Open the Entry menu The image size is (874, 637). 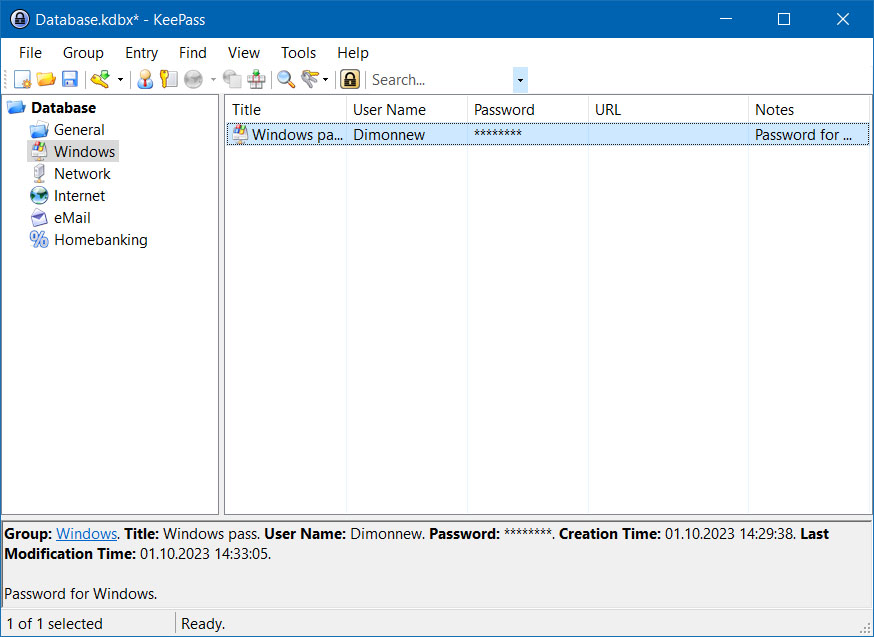(x=142, y=53)
